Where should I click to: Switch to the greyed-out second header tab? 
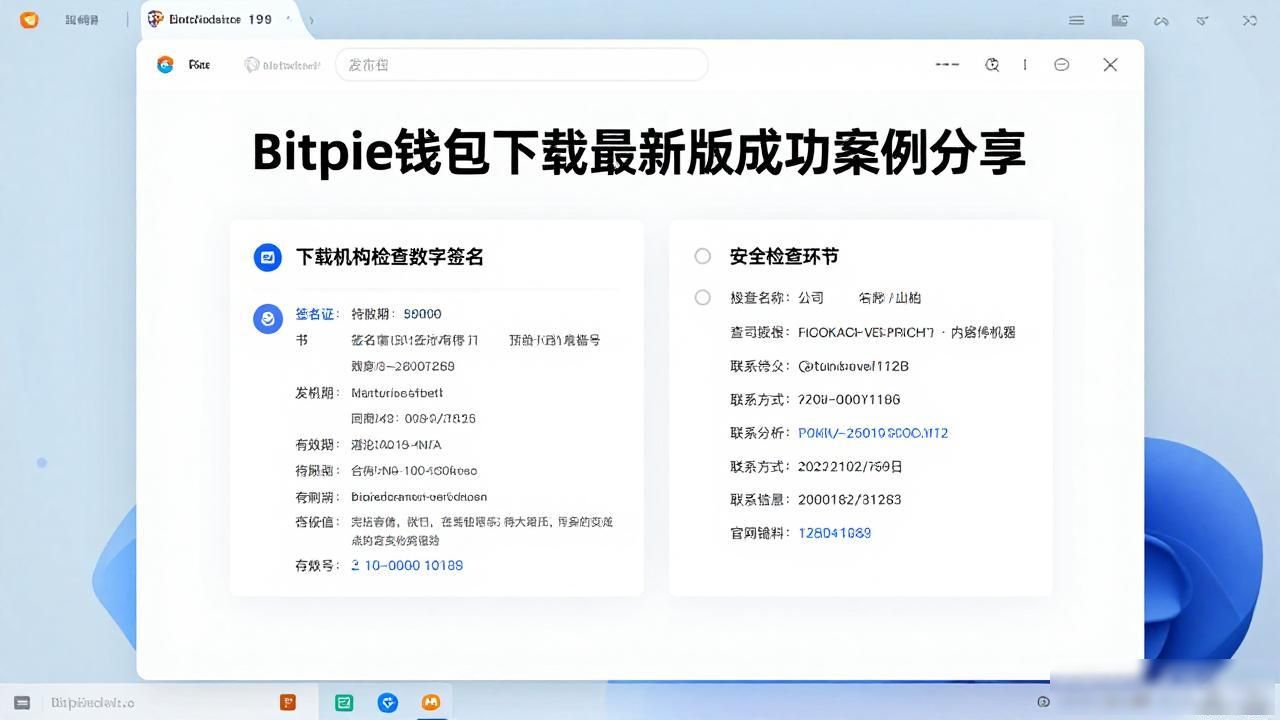282,64
